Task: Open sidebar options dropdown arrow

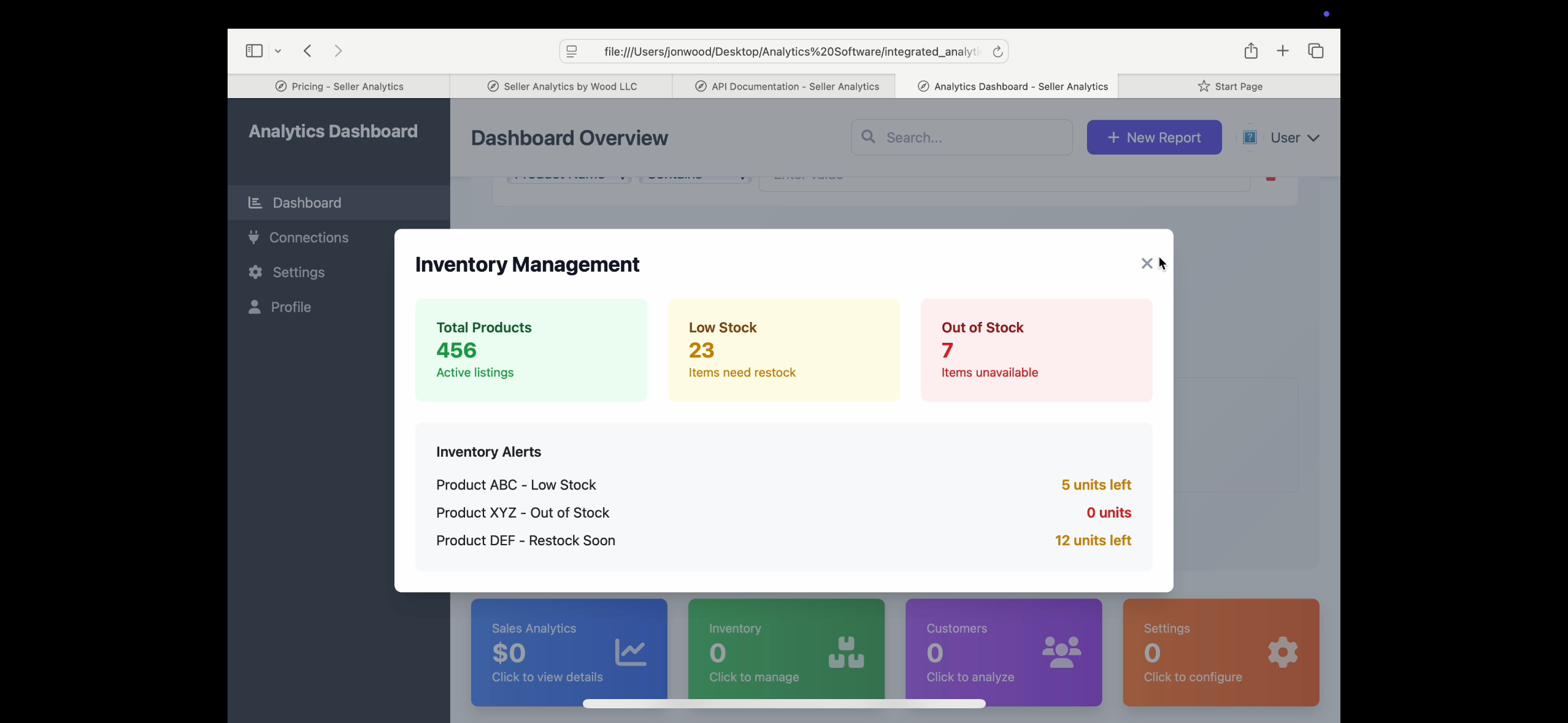Action: 278,51
